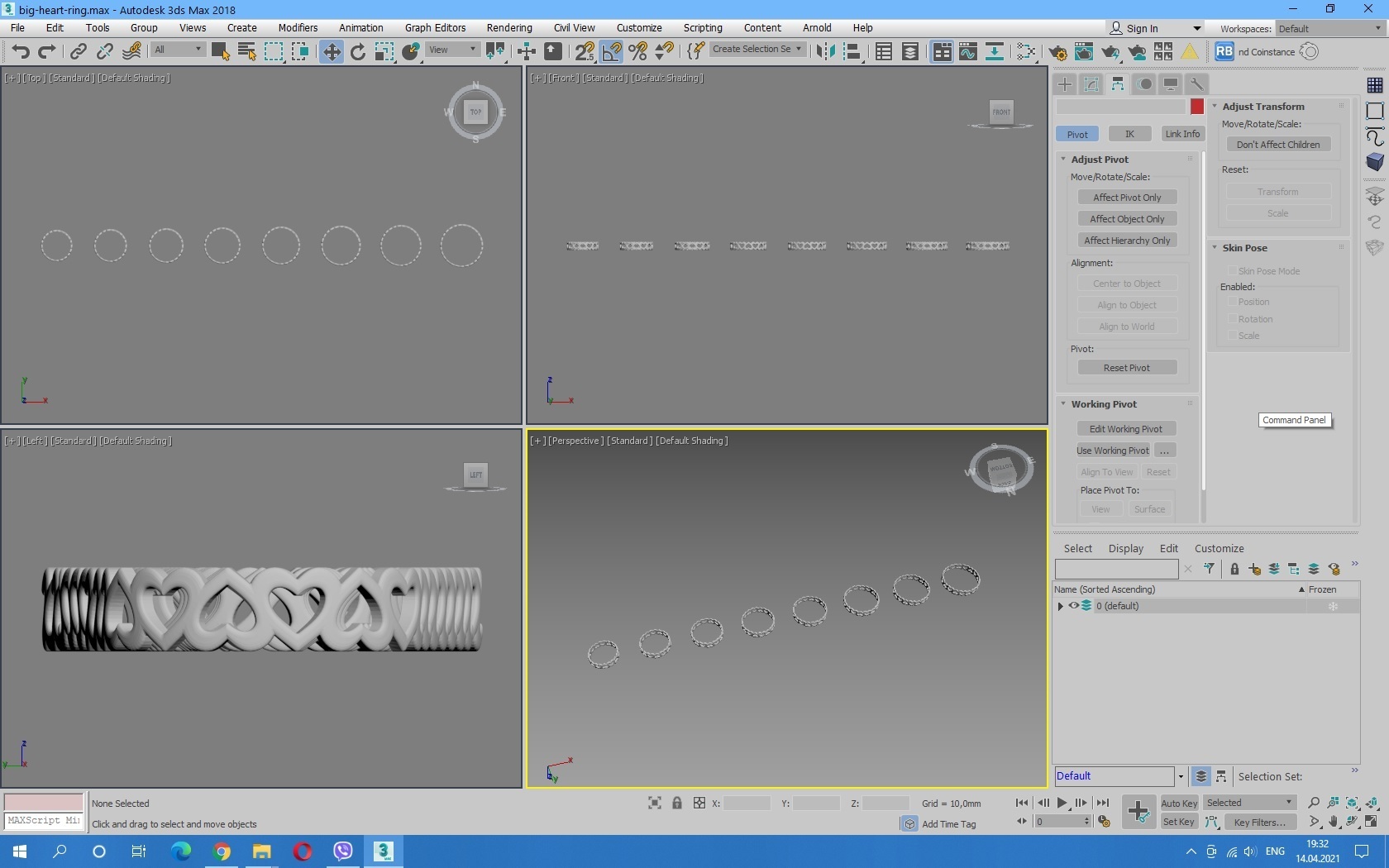
Task: Open the Key Filters dialog
Action: click(1259, 823)
